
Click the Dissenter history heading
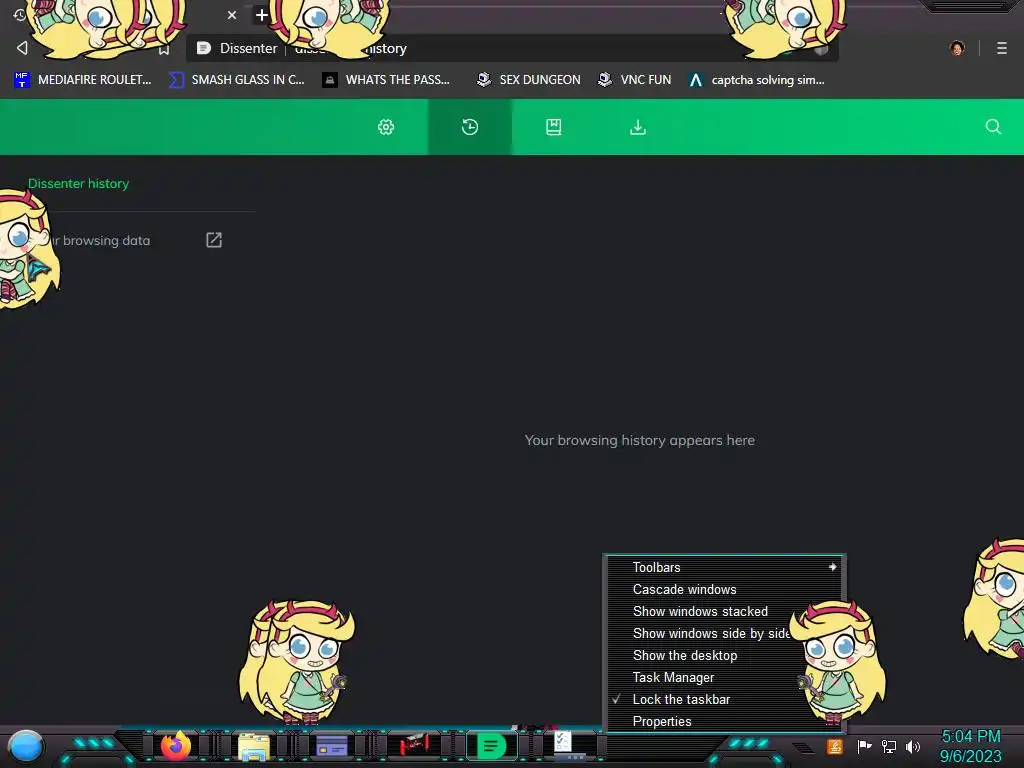pos(78,184)
